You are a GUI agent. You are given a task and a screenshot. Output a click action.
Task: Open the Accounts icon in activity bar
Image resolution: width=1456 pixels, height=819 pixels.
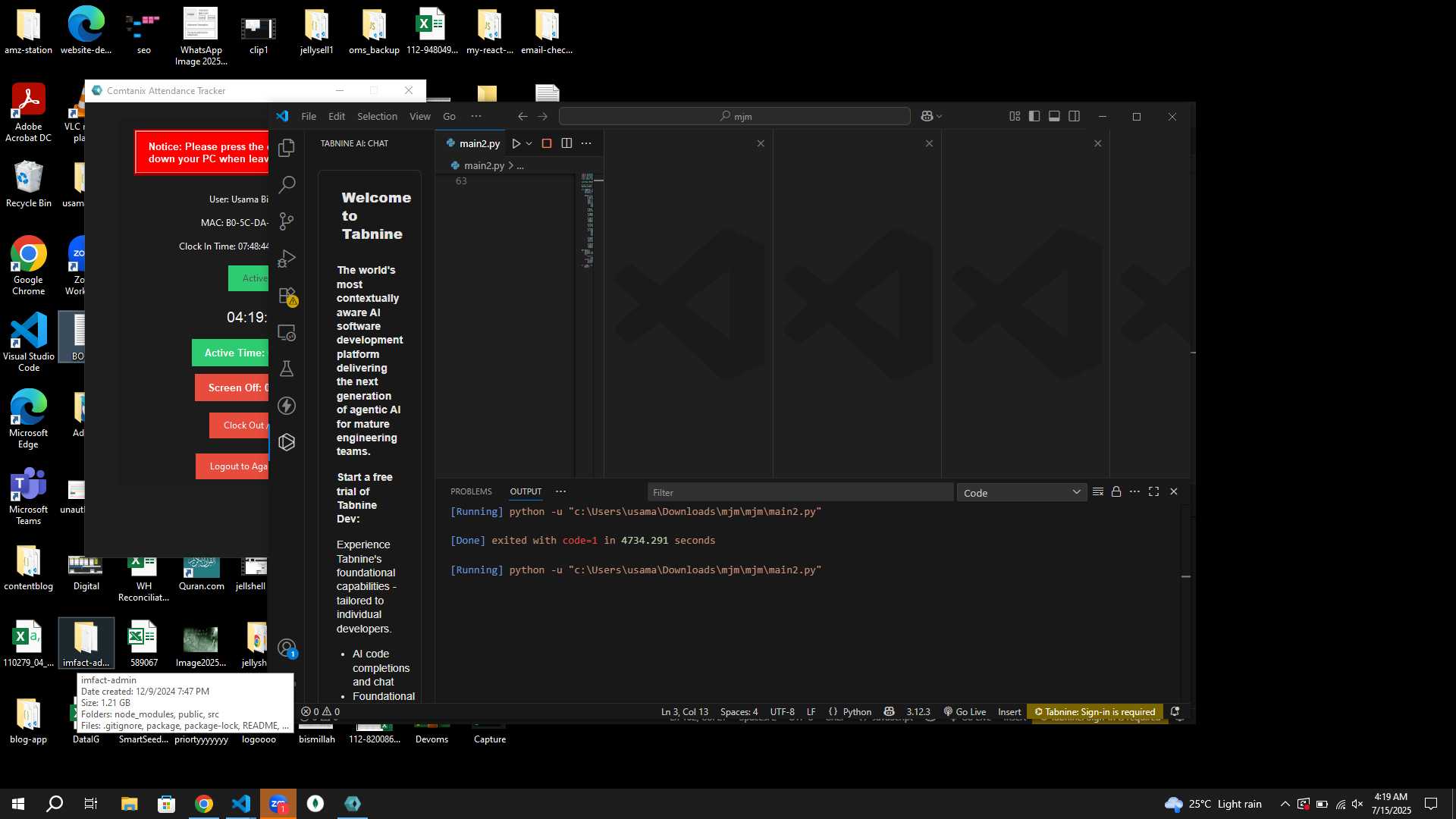pyautogui.click(x=287, y=648)
